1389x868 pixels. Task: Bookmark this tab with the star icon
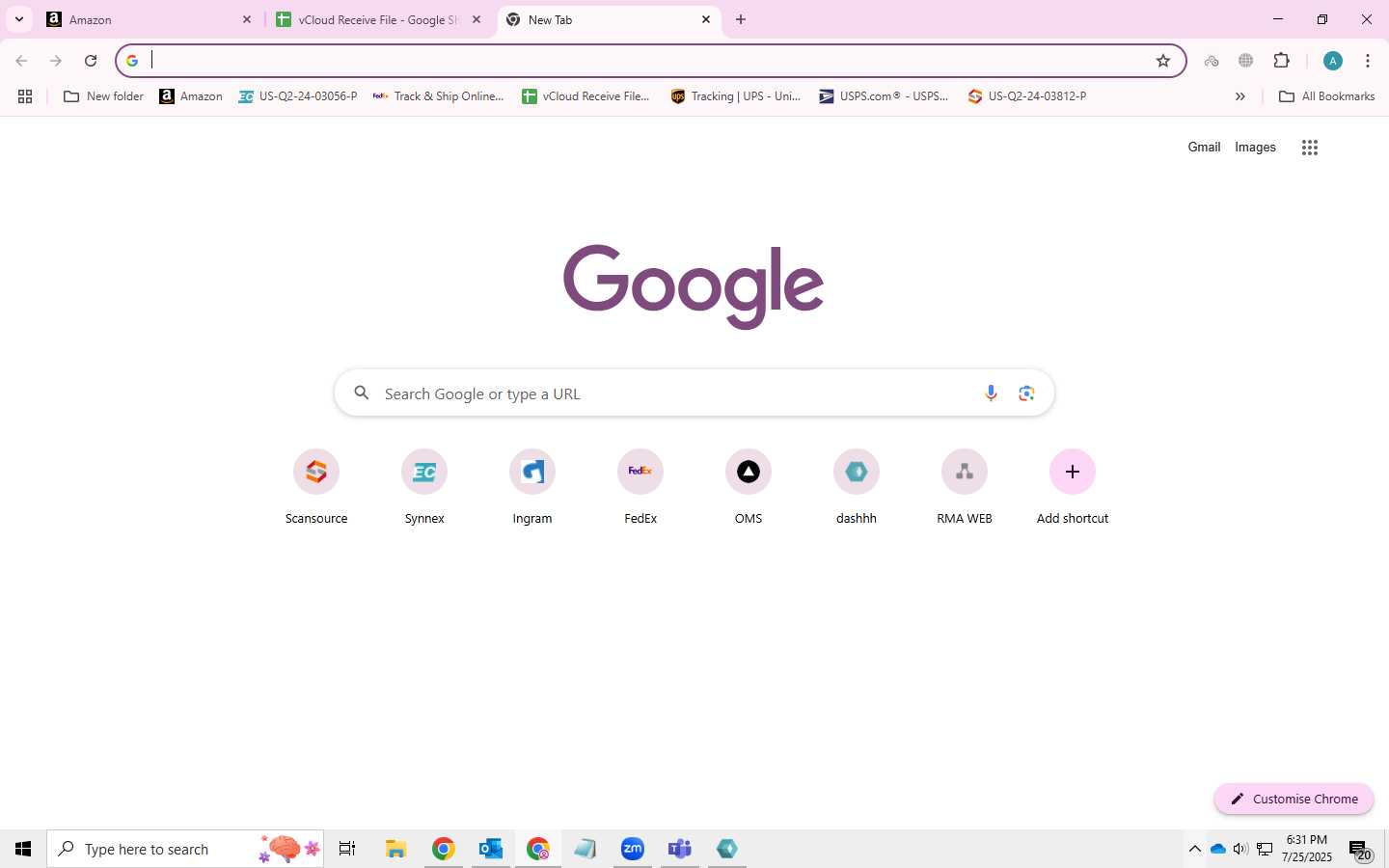click(1163, 61)
